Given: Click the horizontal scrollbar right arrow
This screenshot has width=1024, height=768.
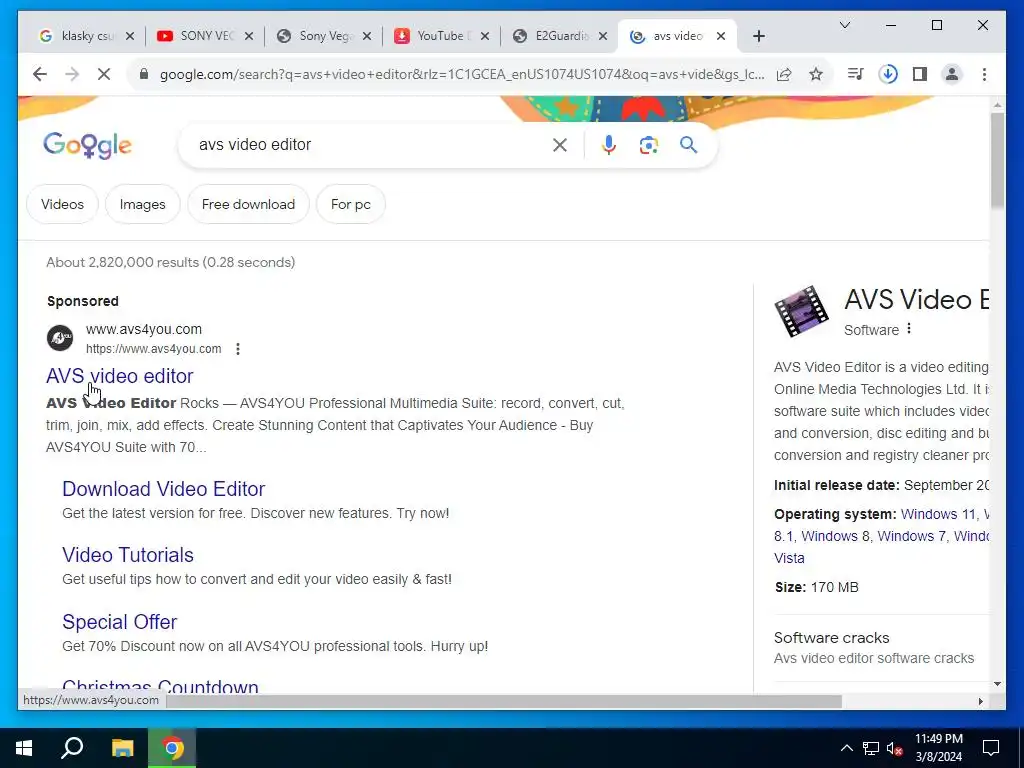Looking at the screenshot, I should pyautogui.click(x=980, y=701).
